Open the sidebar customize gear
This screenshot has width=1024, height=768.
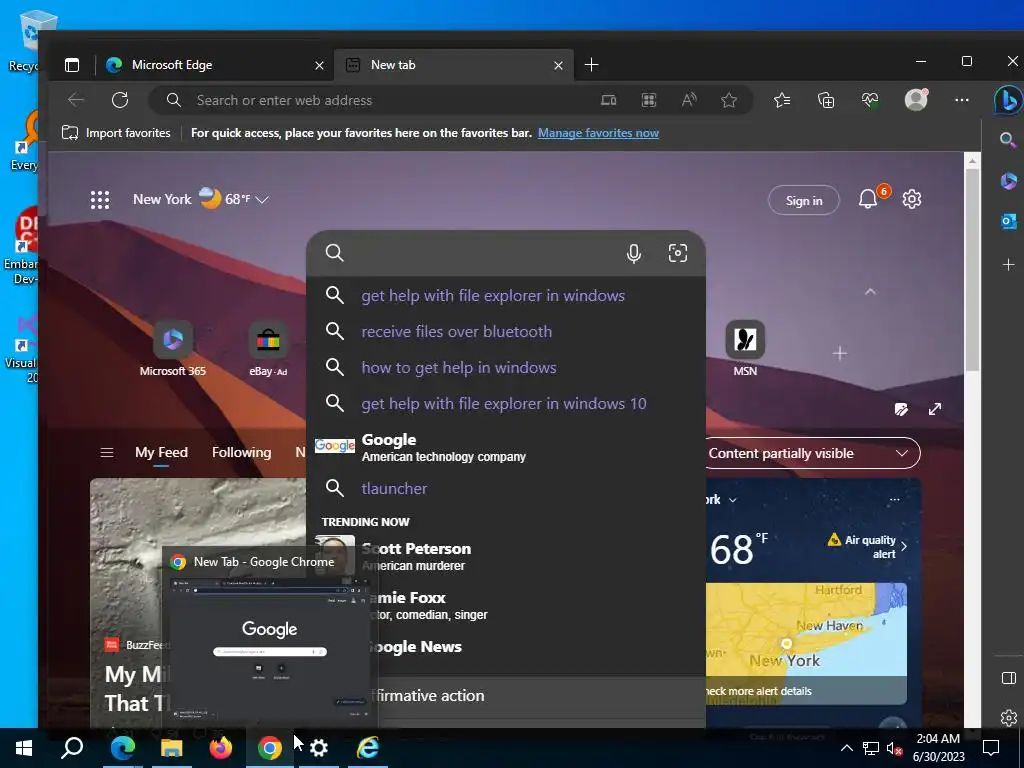pyautogui.click(x=1008, y=718)
